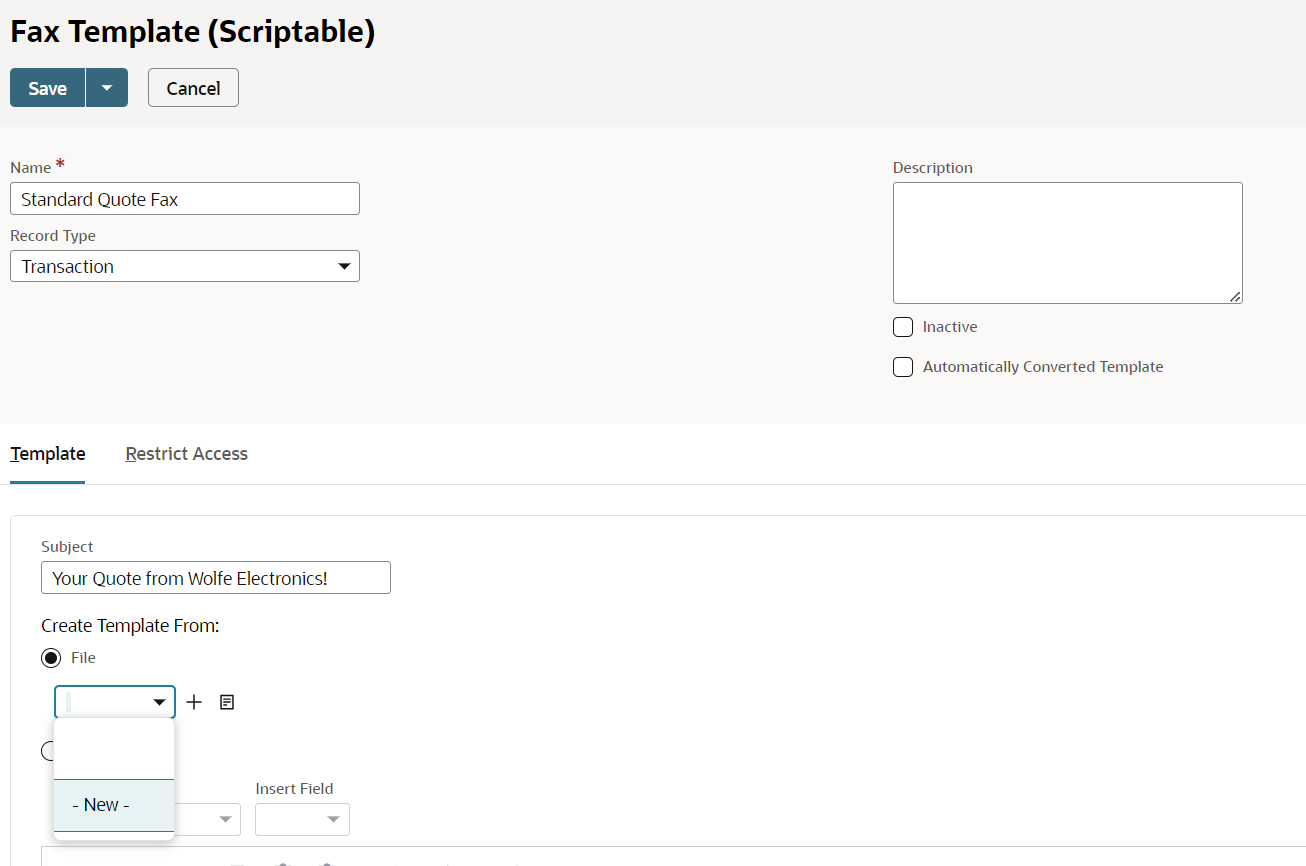Click the Save button
The image size is (1306, 866).
[x=47, y=88]
